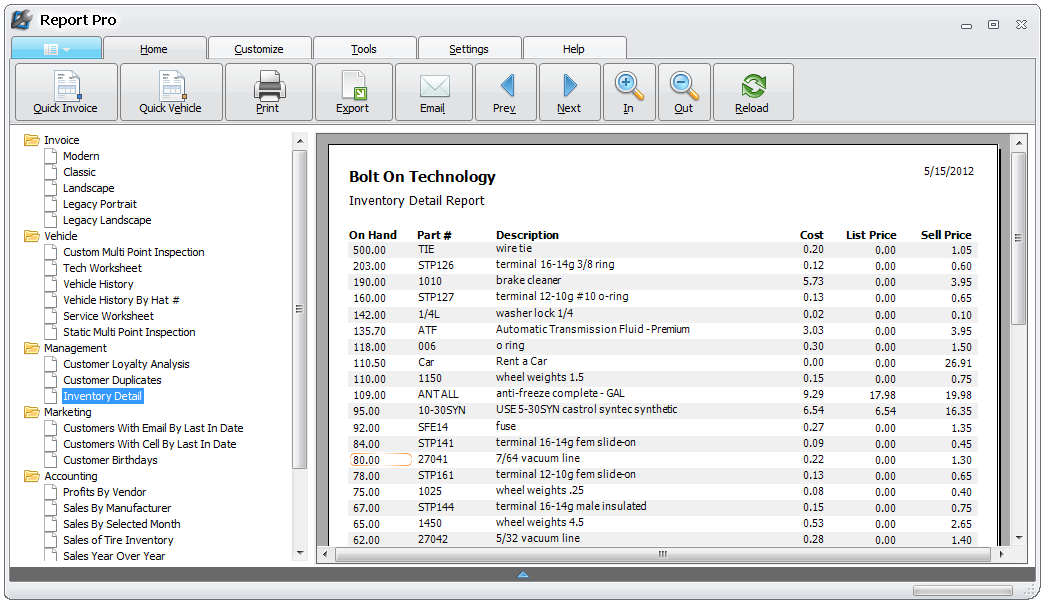The image size is (1046, 603).
Task: Click the preview scroll-right arrow
Action: pos(1001,554)
